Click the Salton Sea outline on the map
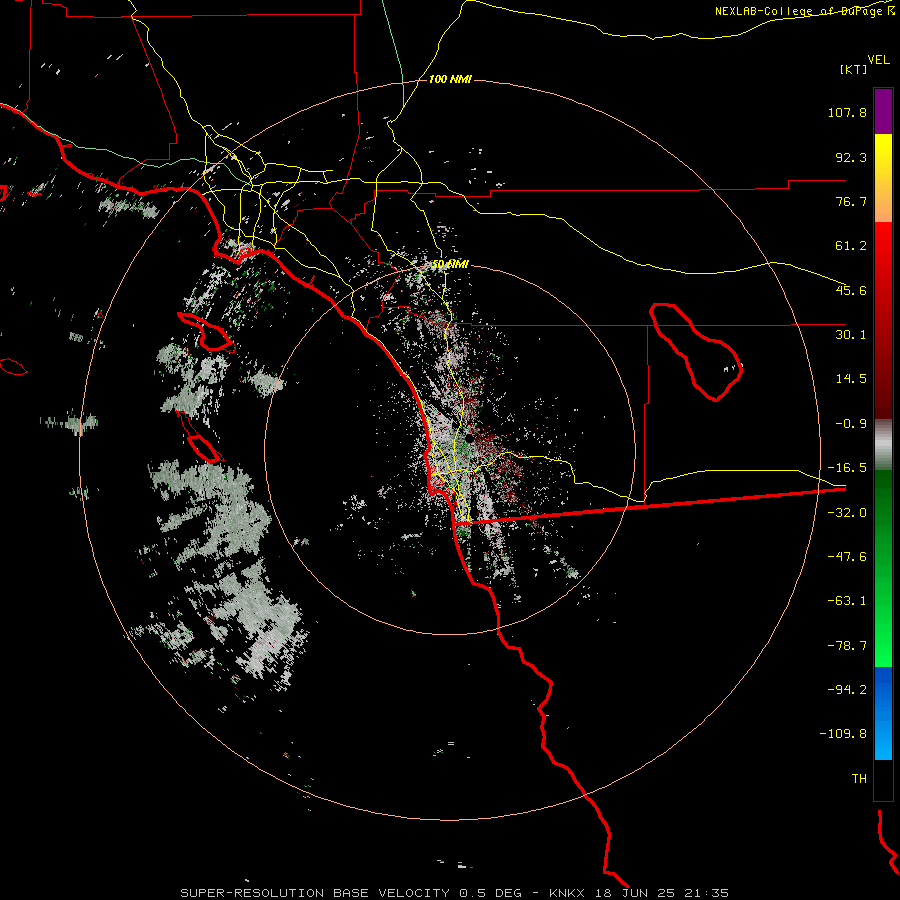The height and width of the screenshot is (900, 900). point(696,351)
